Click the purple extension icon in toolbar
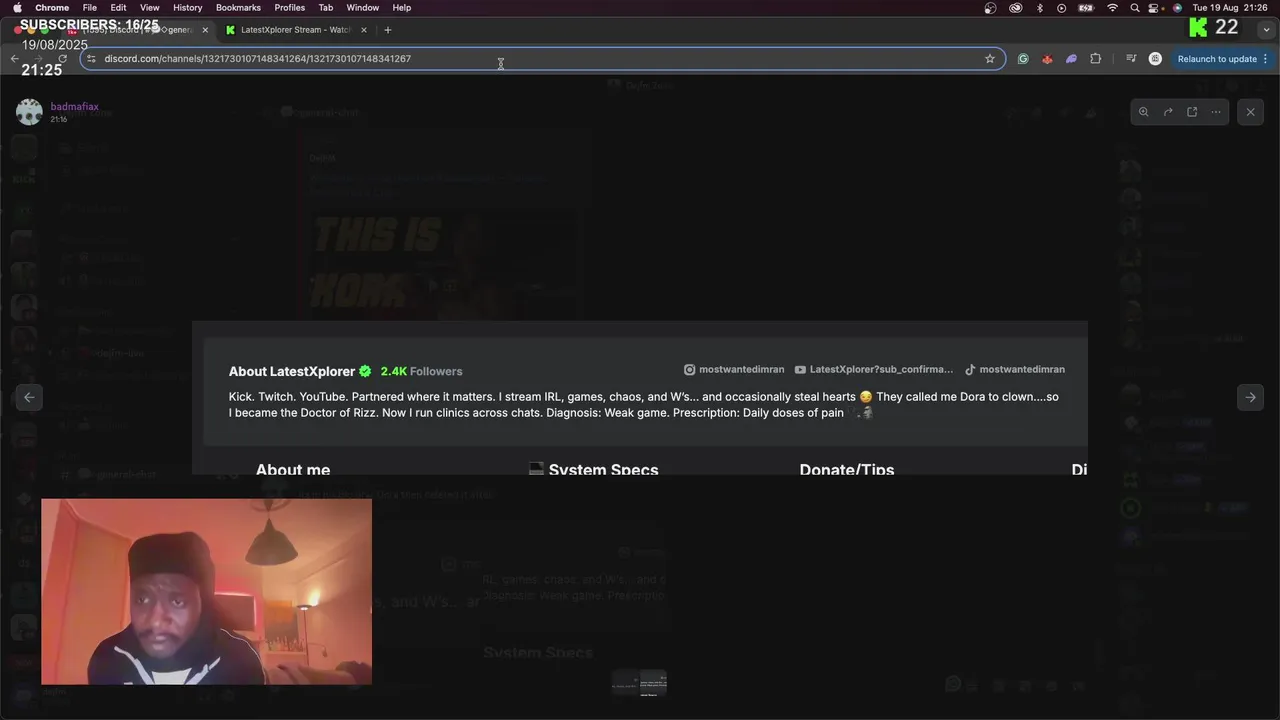This screenshot has width=1280, height=720. tap(1071, 59)
